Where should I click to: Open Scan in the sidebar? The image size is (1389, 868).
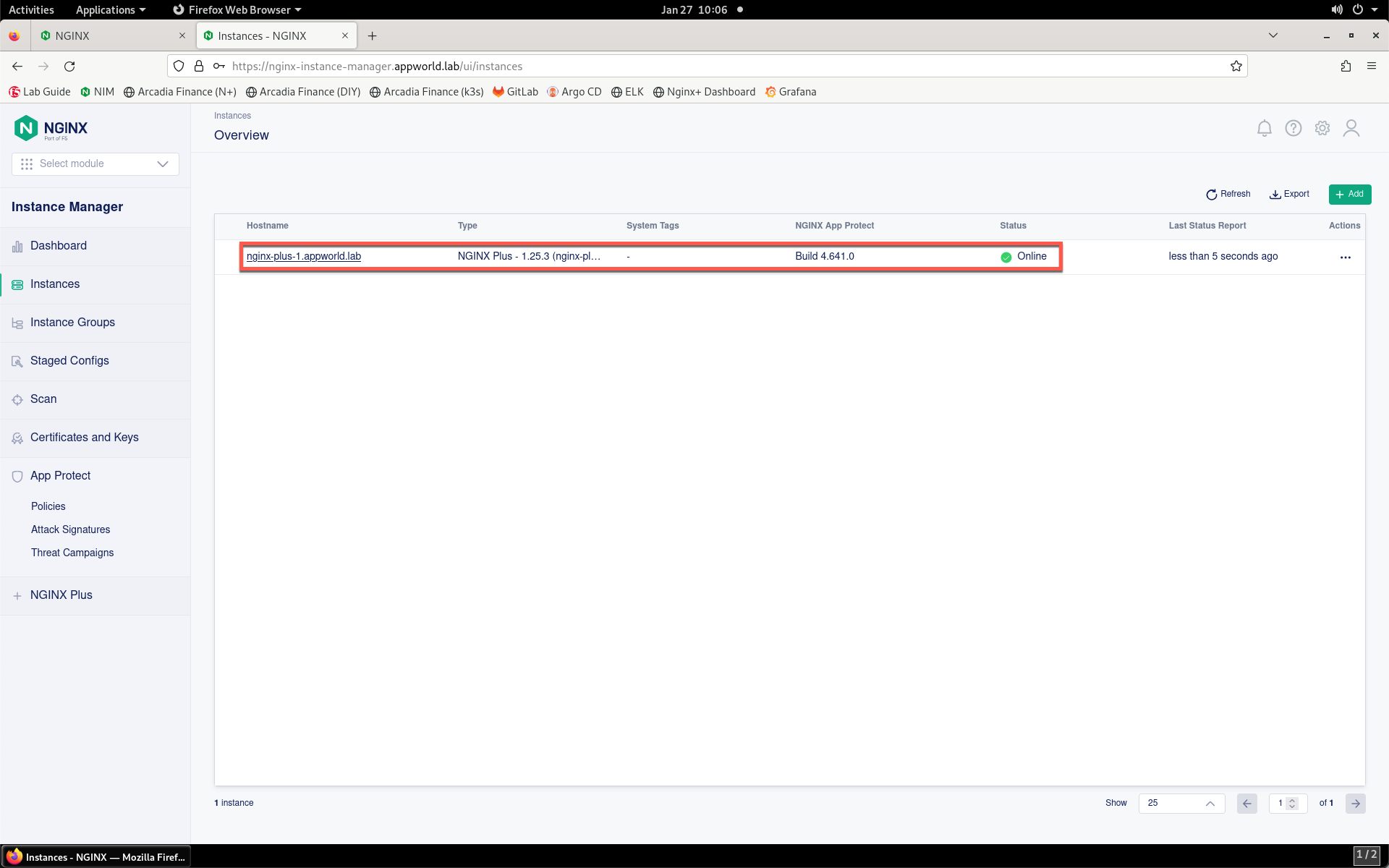point(43,399)
